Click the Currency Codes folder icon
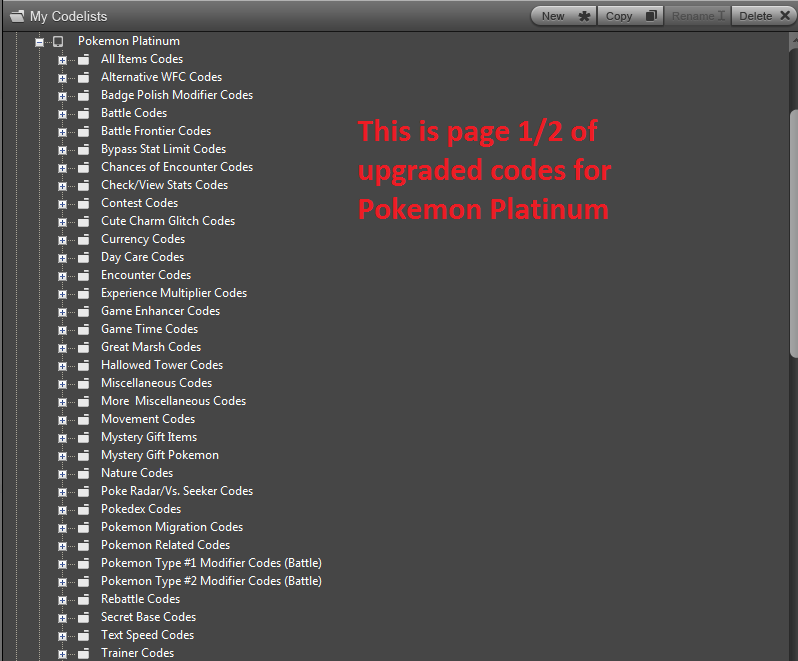This screenshot has width=798, height=661. tap(83, 239)
